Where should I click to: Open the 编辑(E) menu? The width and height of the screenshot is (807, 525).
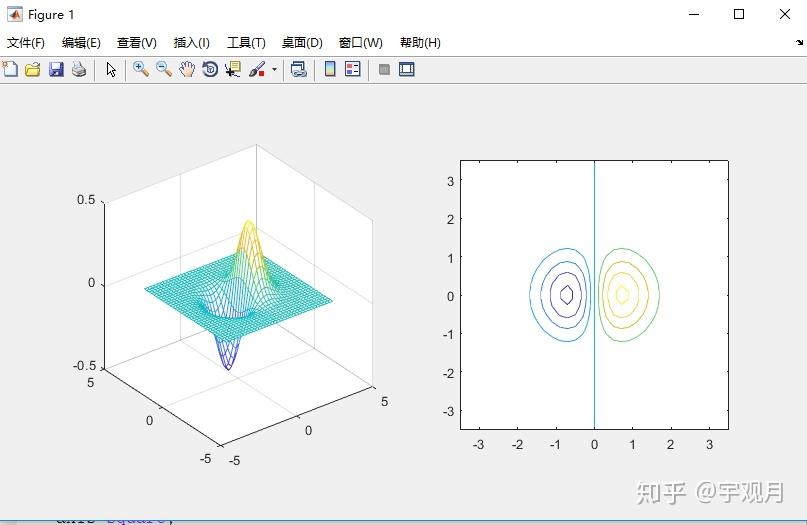81,43
